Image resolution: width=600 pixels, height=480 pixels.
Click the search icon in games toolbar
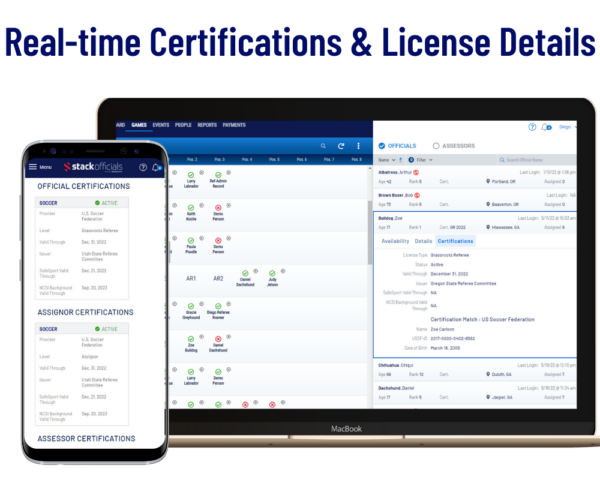pos(323,145)
